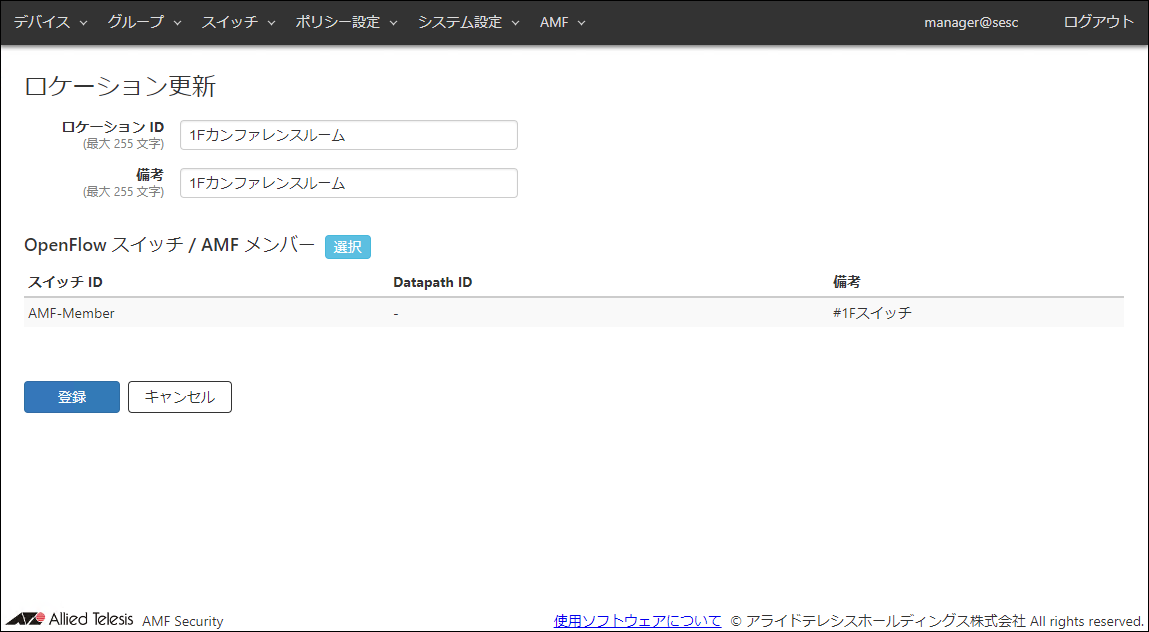
Task: Focus the ロケーション ID text field
Action: point(348,135)
